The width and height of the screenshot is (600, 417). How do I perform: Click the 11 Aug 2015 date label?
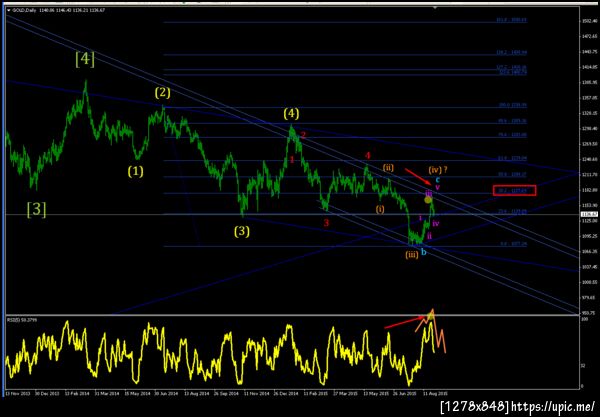tap(435, 393)
